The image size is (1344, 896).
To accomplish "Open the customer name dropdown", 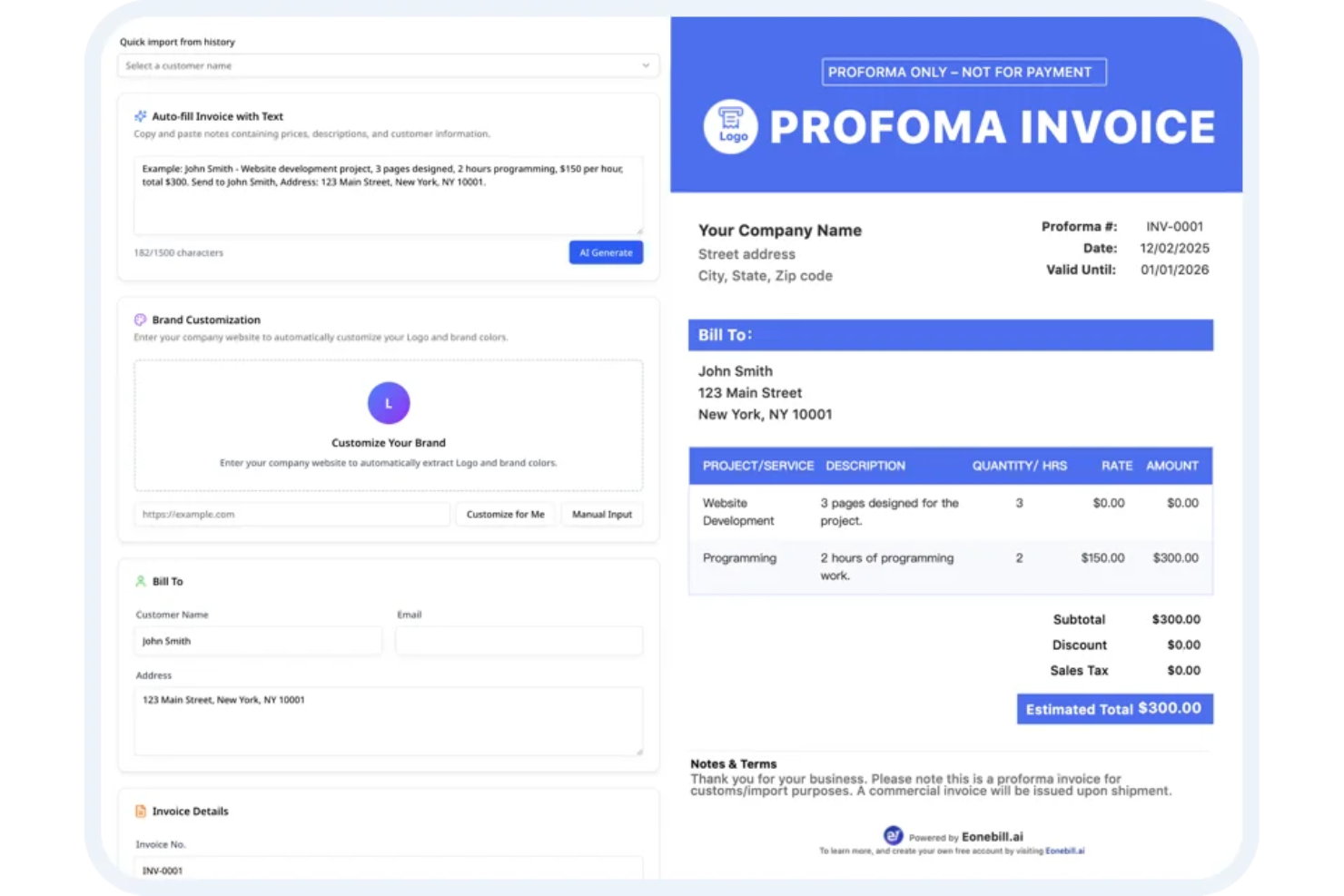I will point(388,65).
